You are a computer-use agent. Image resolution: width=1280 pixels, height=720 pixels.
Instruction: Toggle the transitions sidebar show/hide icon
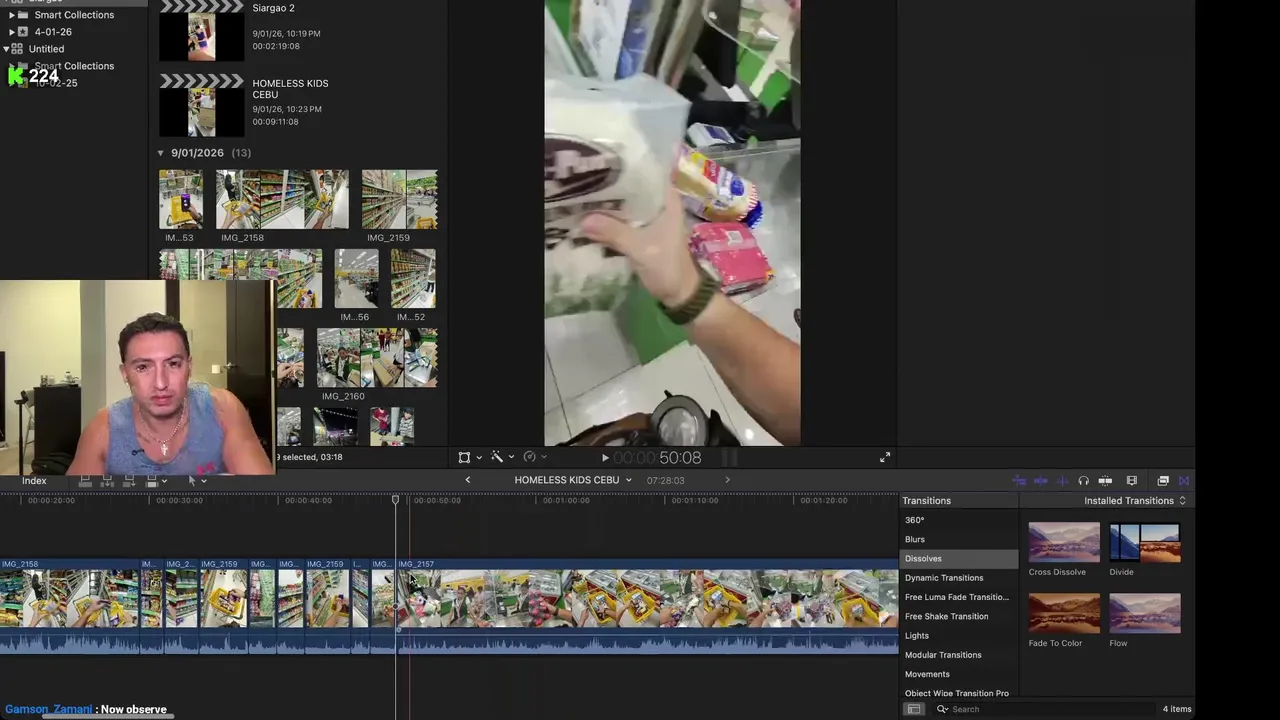point(913,709)
